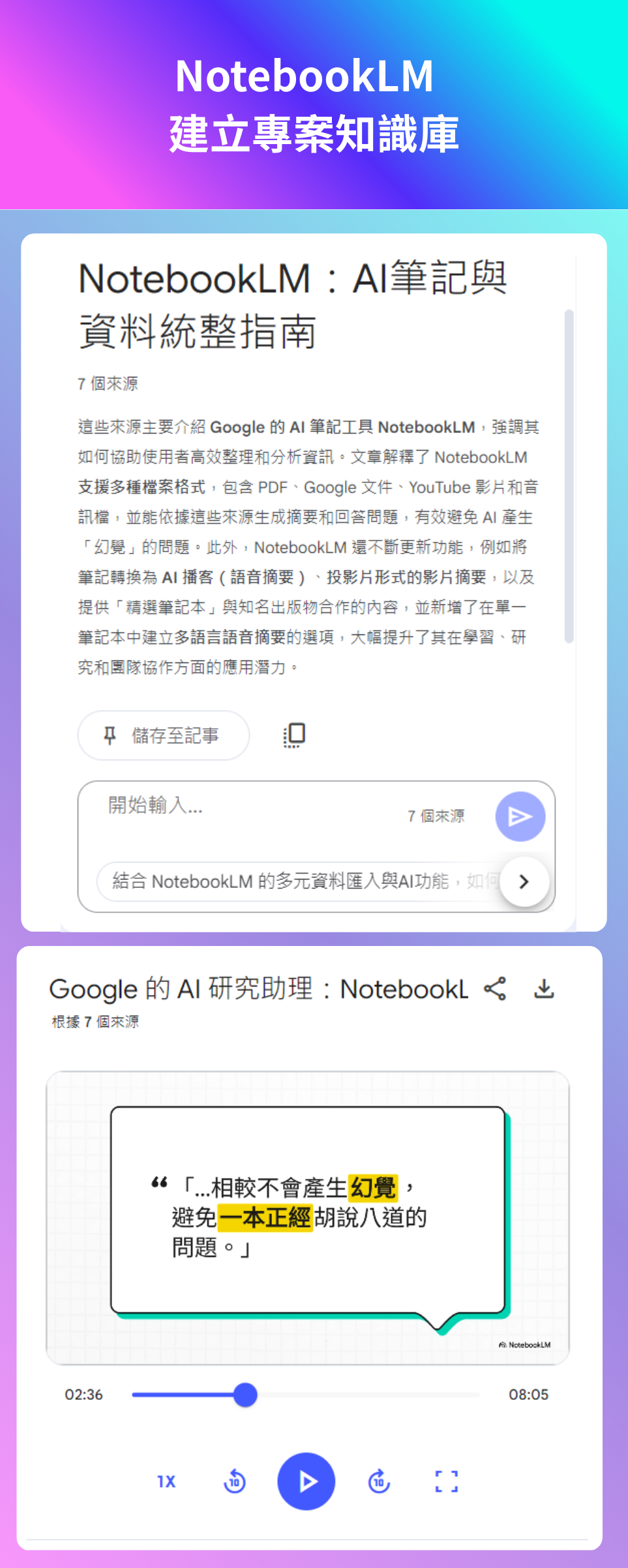This screenshot has width=628, height=1568.
Task: Change playback speed from 1X
Action: pyautogui.click(x=166, y=1481)
